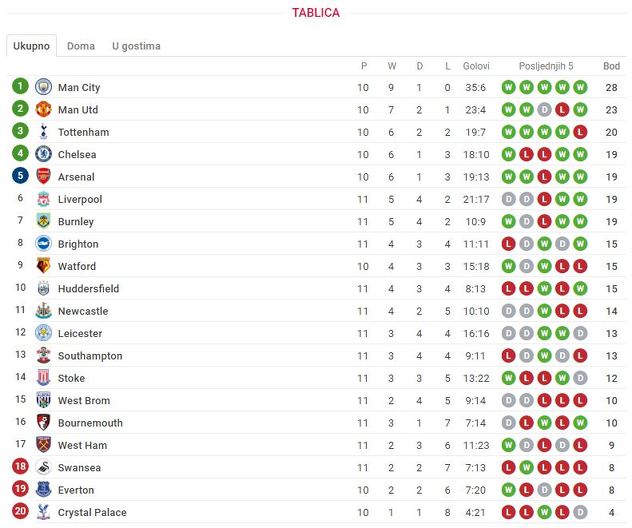Click the Chelsea club crest
The height and width of the screenshot is (528, 632).
point(43,154)
